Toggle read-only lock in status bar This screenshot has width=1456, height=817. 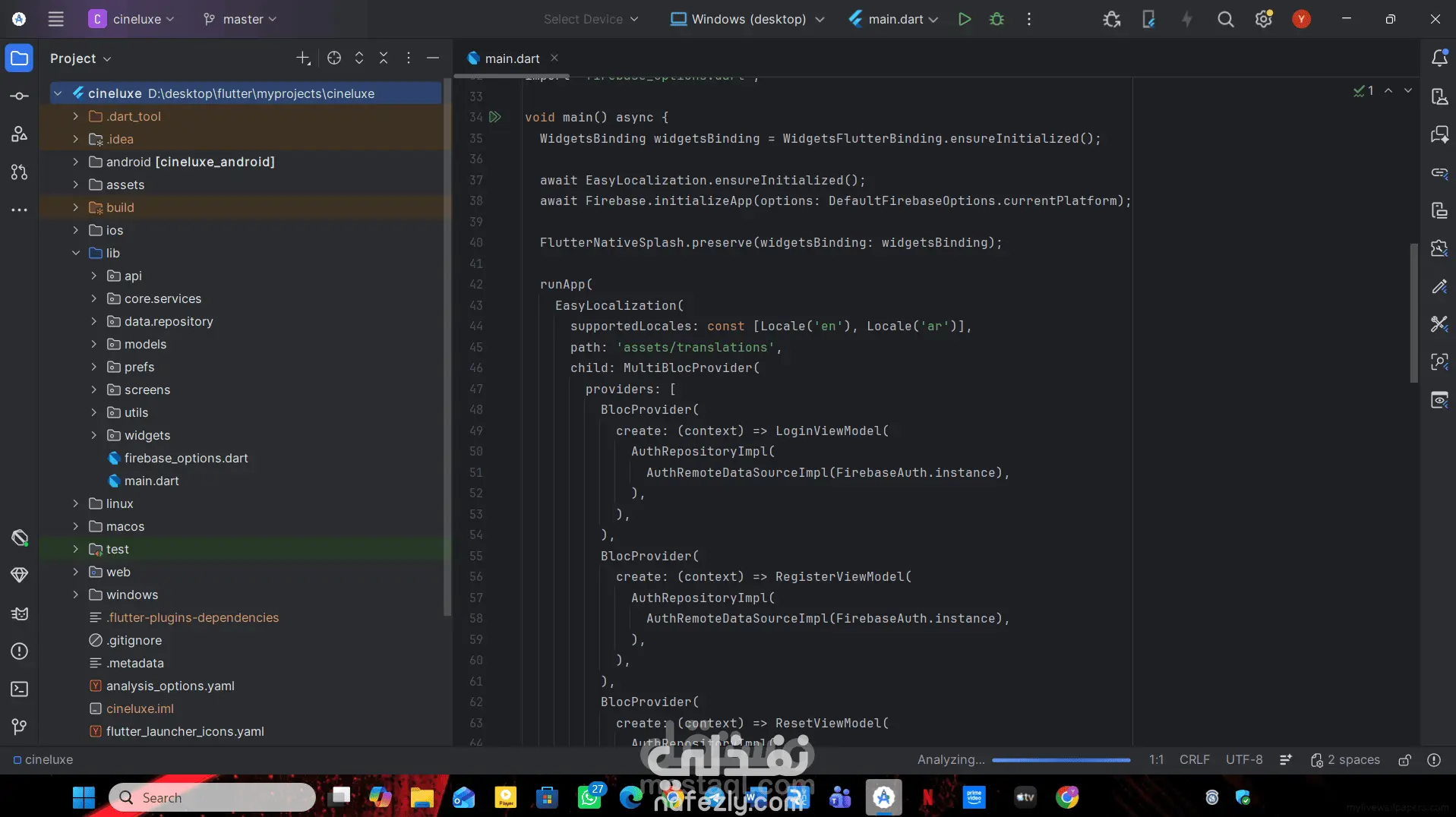tap(1404, 760)
